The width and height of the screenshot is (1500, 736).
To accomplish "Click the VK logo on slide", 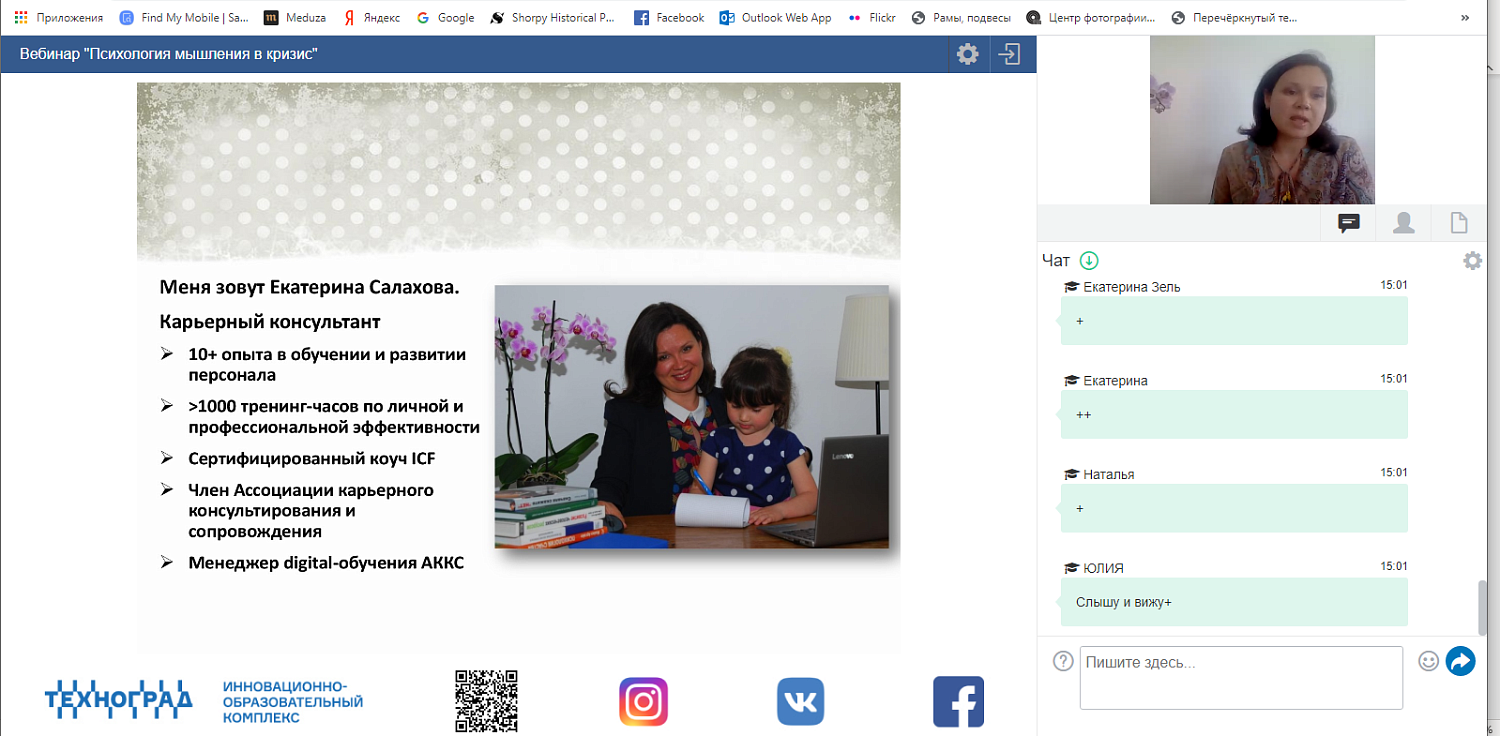I will pos(800,702).
